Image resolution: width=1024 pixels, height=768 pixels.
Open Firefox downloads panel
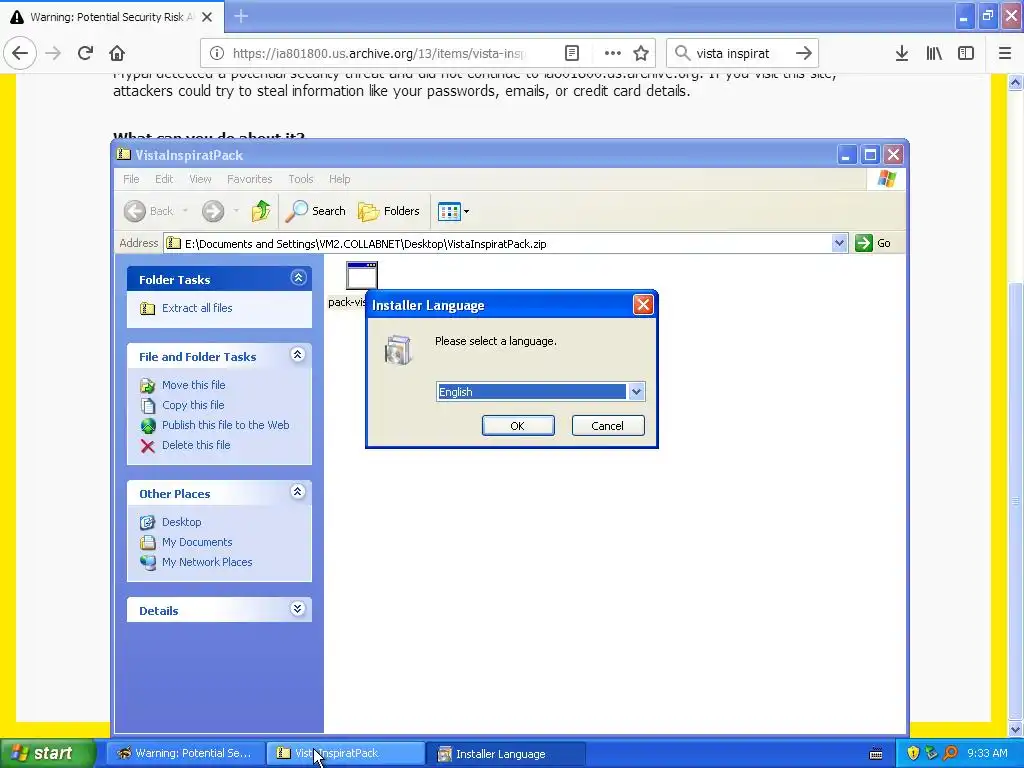(902, 54)
